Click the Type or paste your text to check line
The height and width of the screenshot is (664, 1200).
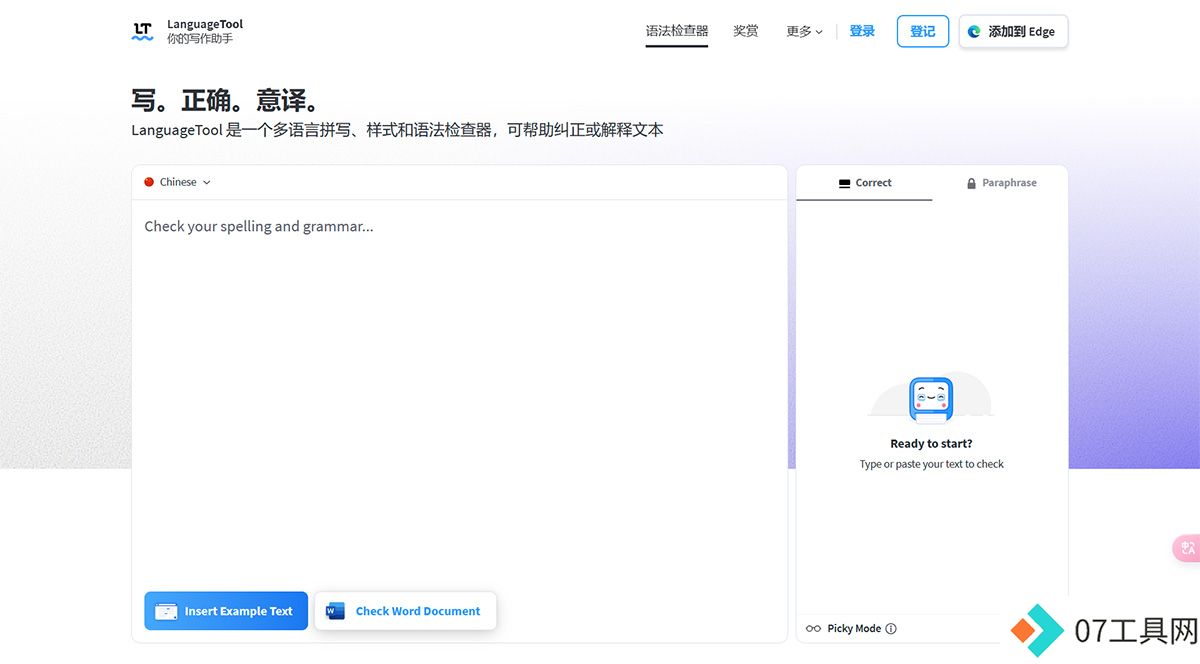931,464
